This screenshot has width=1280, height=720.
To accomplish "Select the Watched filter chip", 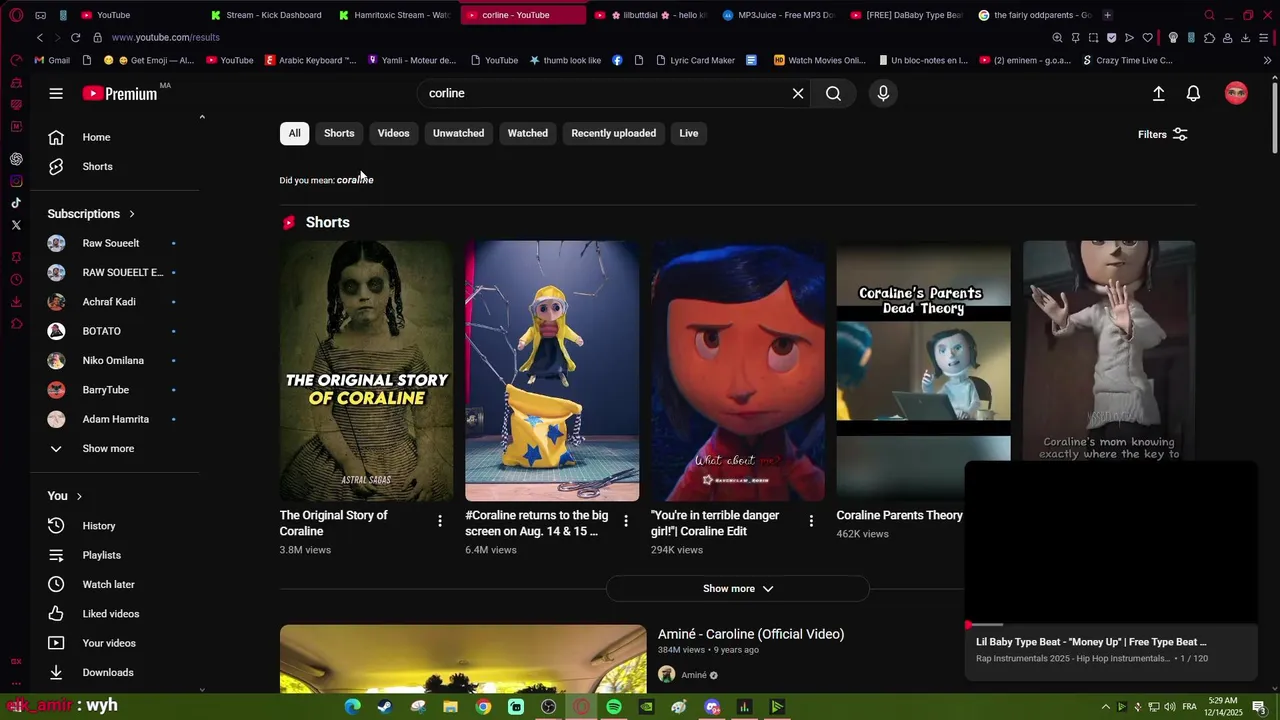I will click(x=527, y=133).
